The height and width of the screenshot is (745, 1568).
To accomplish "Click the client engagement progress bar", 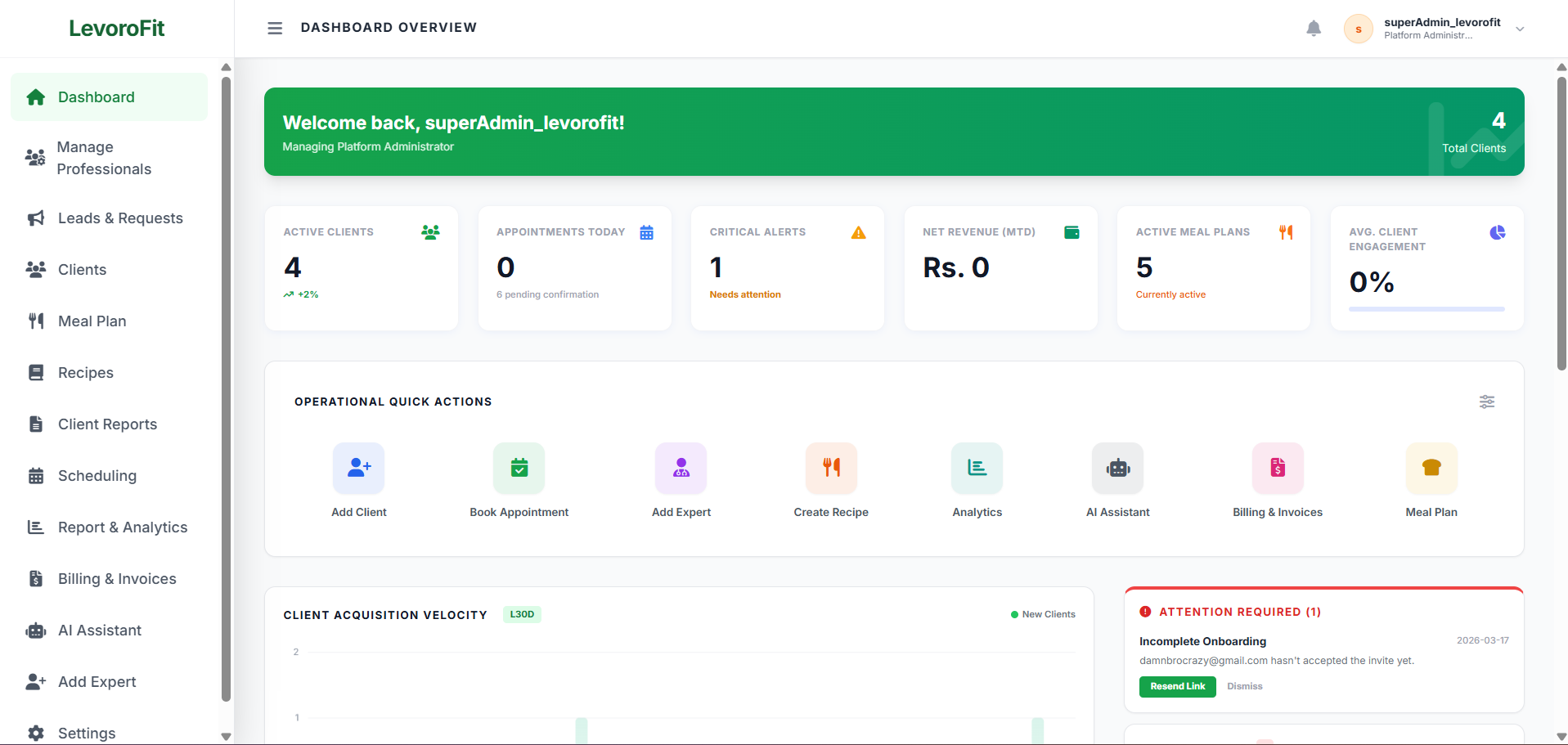I will click(x=1426, y=309).
